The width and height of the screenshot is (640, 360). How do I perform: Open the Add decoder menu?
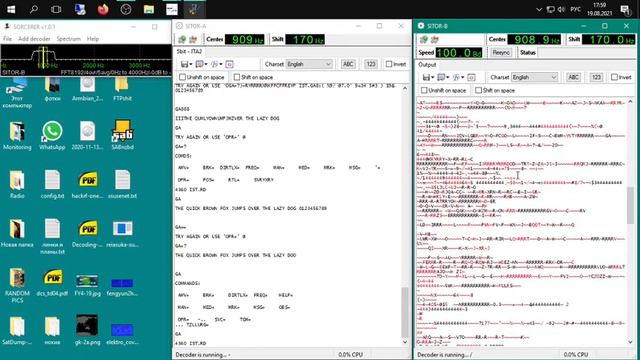click(34, 39)
